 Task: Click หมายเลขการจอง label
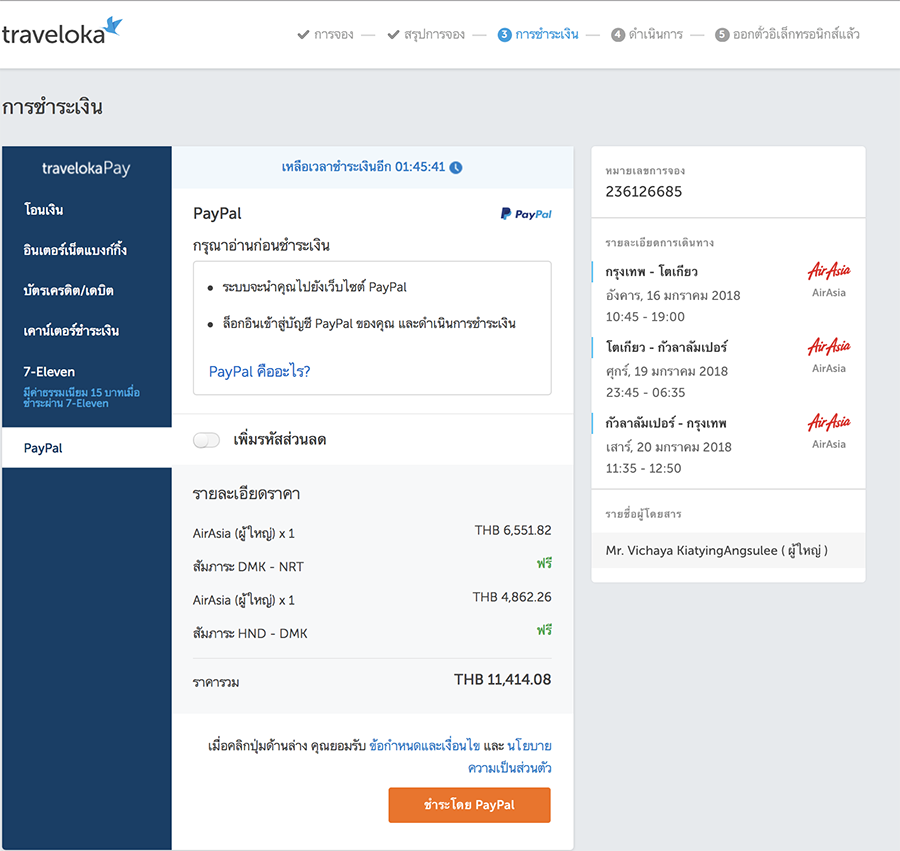pyautogui.click(x=645, y=170)
